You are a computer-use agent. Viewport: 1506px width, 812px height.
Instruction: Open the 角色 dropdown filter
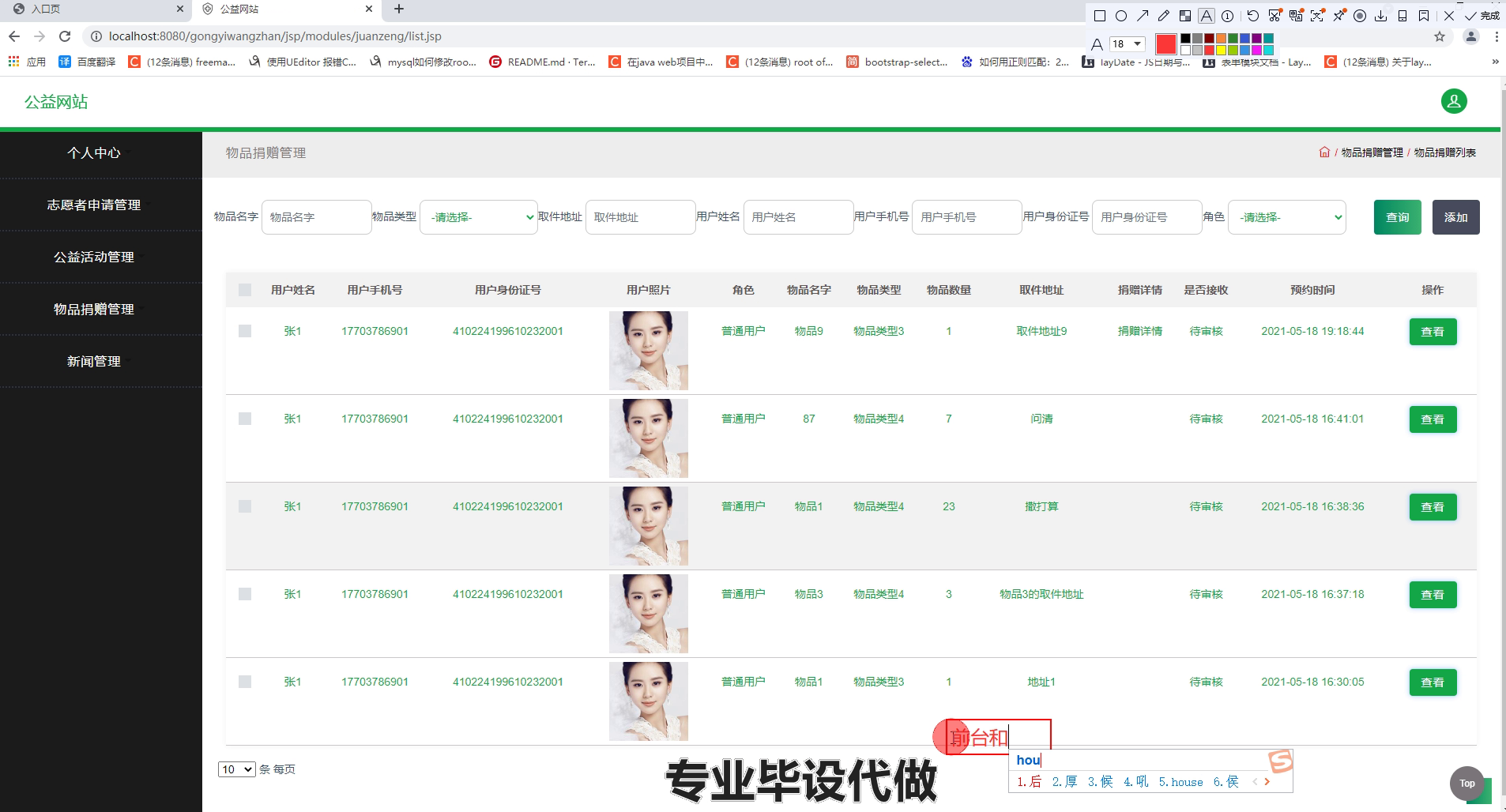(1287, 217)
